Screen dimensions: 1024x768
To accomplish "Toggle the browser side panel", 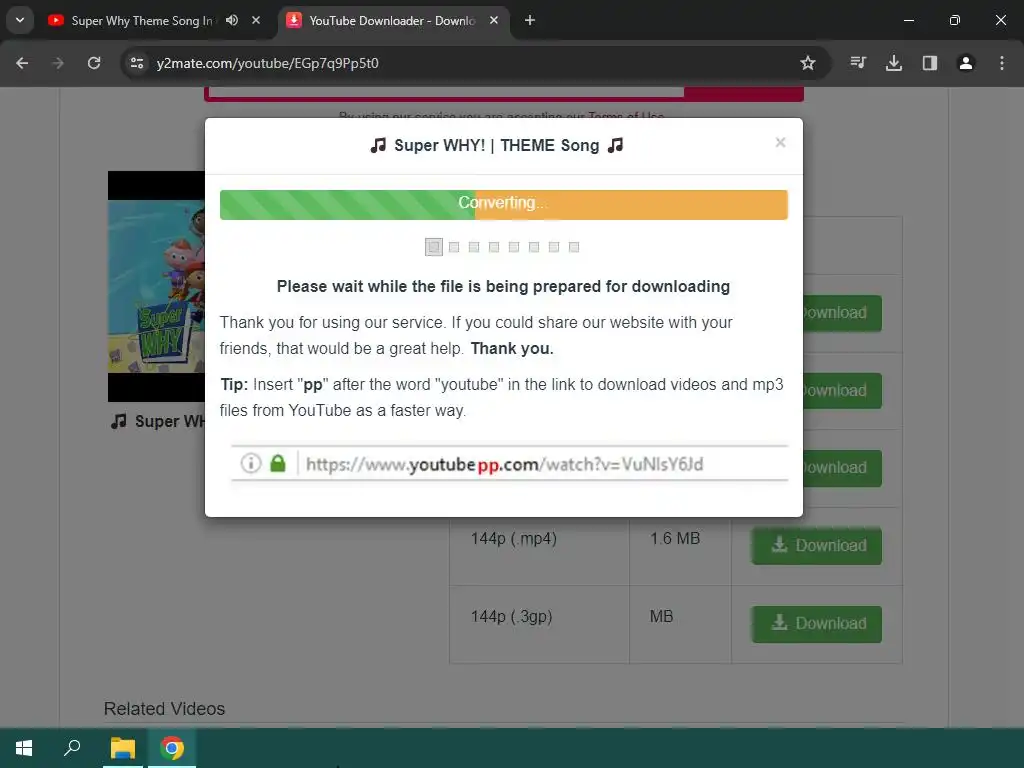I will [930, 63].
